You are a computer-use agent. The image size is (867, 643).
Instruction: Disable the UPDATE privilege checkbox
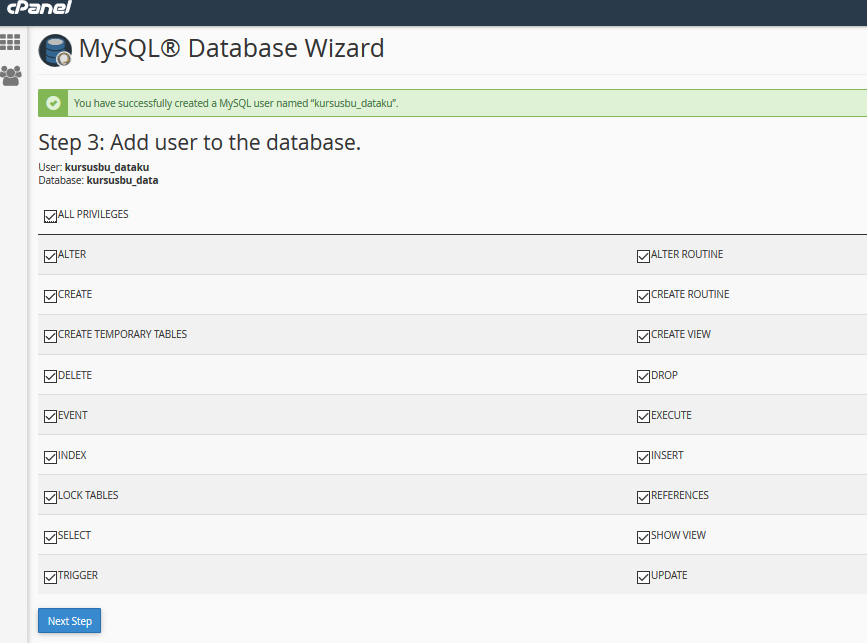coord(643,577)
